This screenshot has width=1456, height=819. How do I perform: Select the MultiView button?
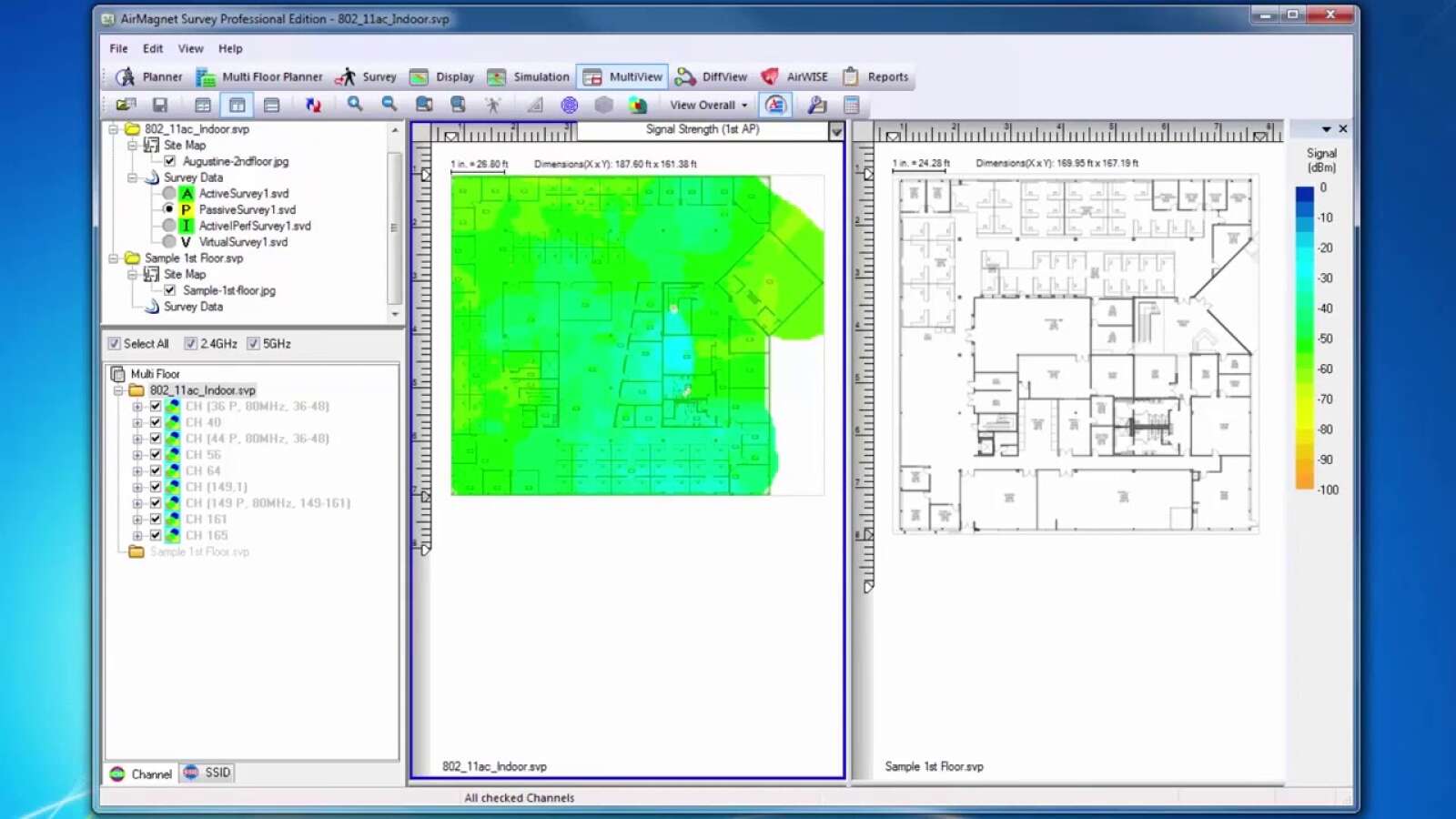(x=623, y=76)
